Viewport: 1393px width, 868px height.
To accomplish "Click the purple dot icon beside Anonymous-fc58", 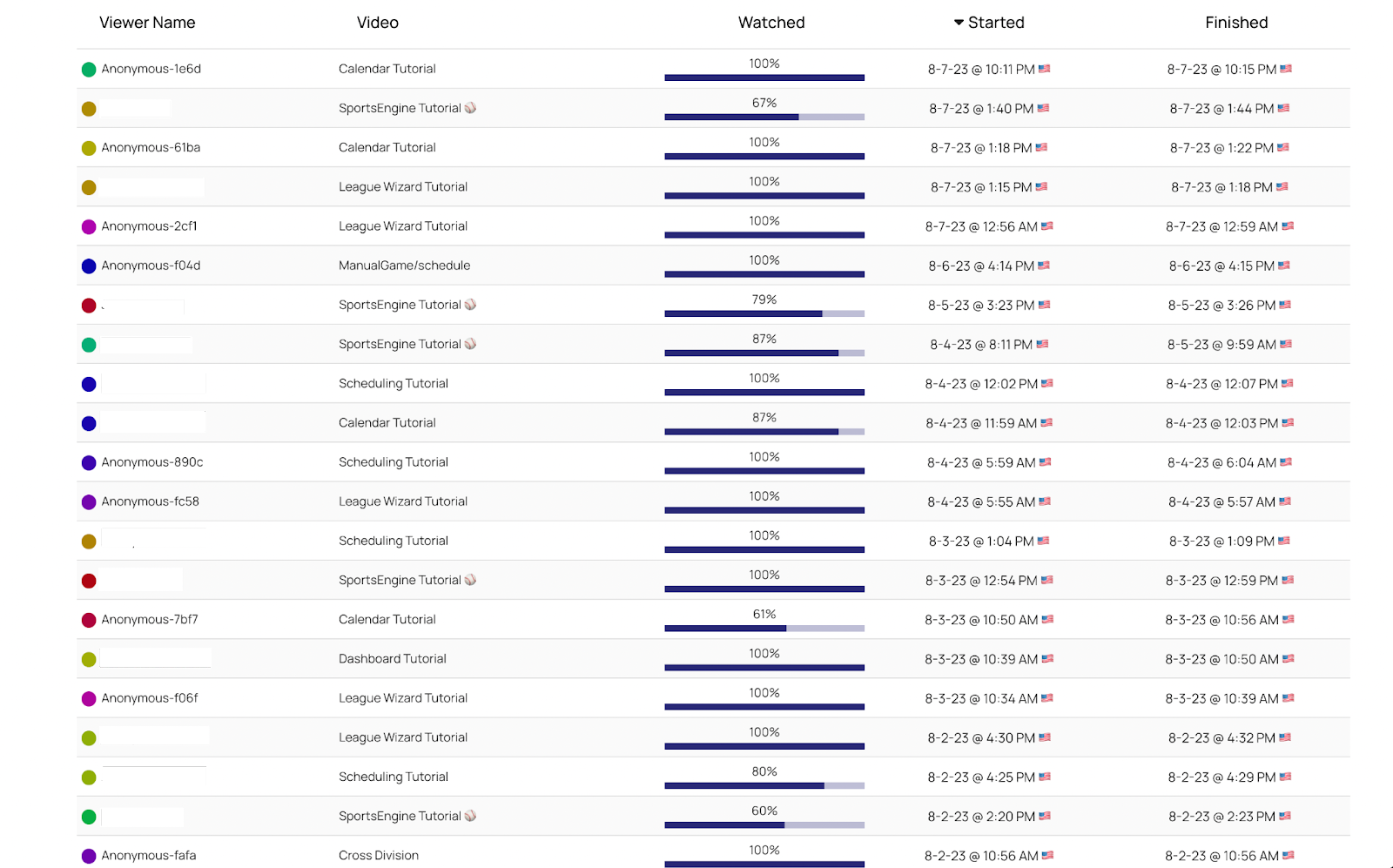I will pos(88,501).
